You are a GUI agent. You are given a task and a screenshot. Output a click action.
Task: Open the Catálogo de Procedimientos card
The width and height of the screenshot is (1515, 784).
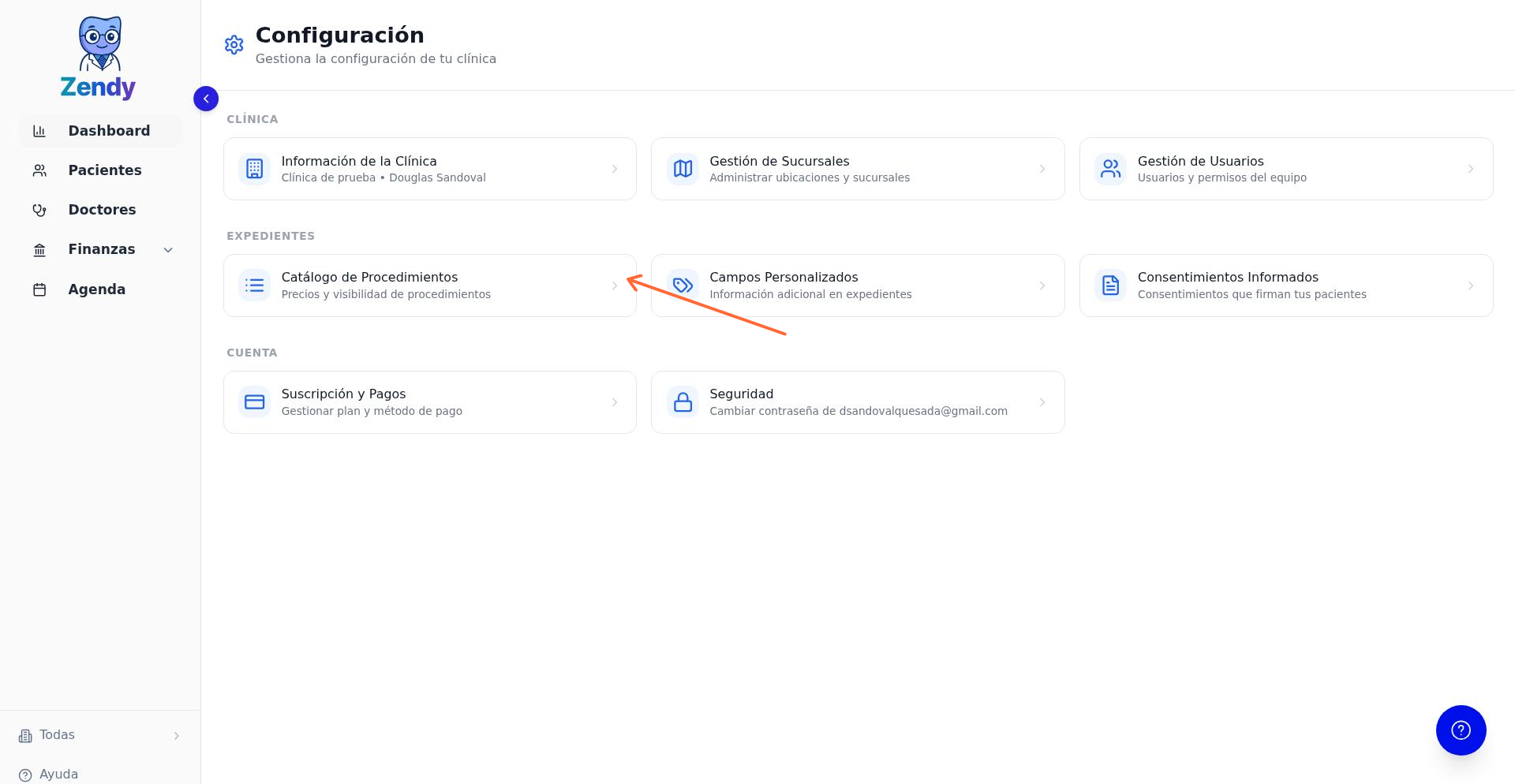(429, 285)
